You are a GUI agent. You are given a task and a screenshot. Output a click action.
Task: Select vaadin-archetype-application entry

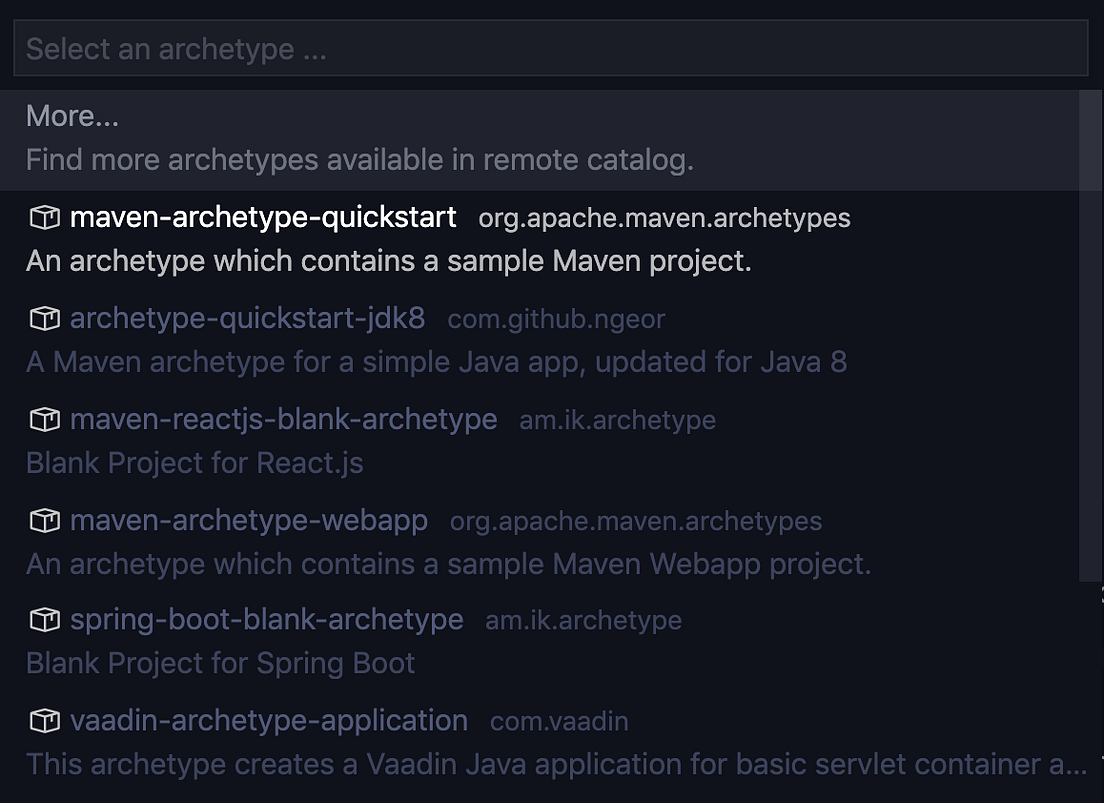coord(268,721)
